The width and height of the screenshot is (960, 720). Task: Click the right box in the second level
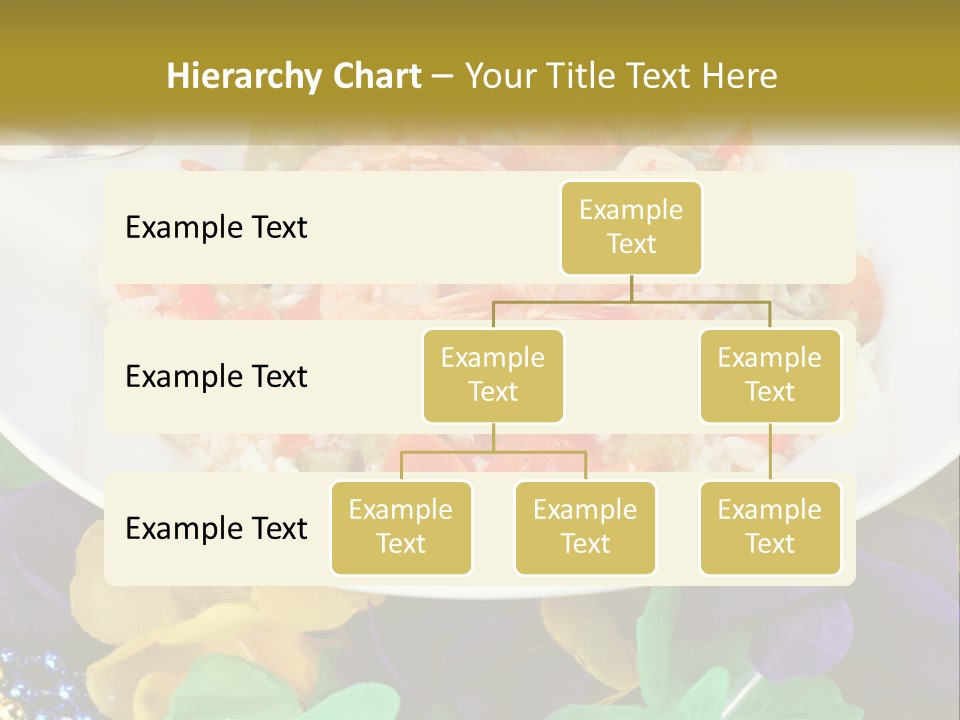770,375
